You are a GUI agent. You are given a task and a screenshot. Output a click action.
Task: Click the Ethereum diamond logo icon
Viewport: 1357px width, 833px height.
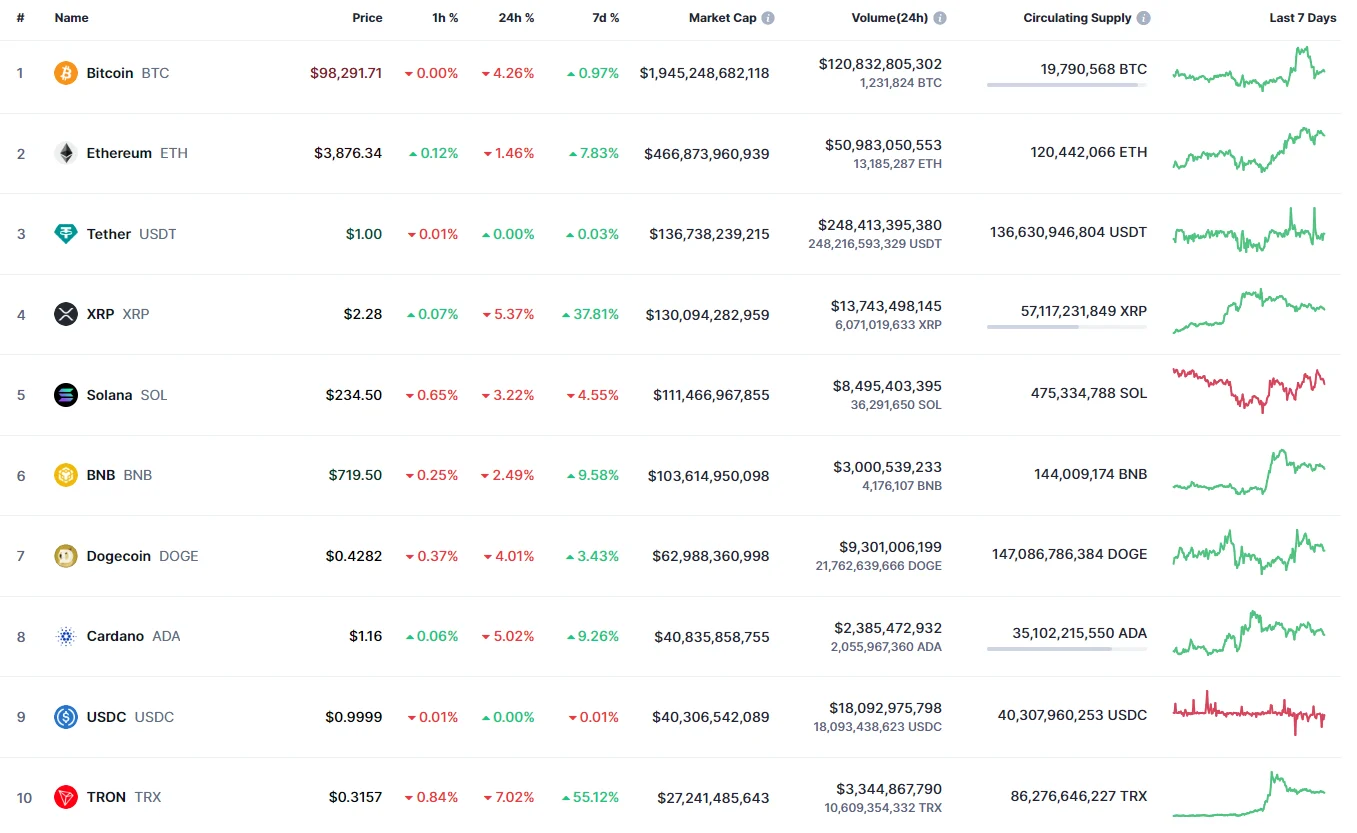[65, 153]
